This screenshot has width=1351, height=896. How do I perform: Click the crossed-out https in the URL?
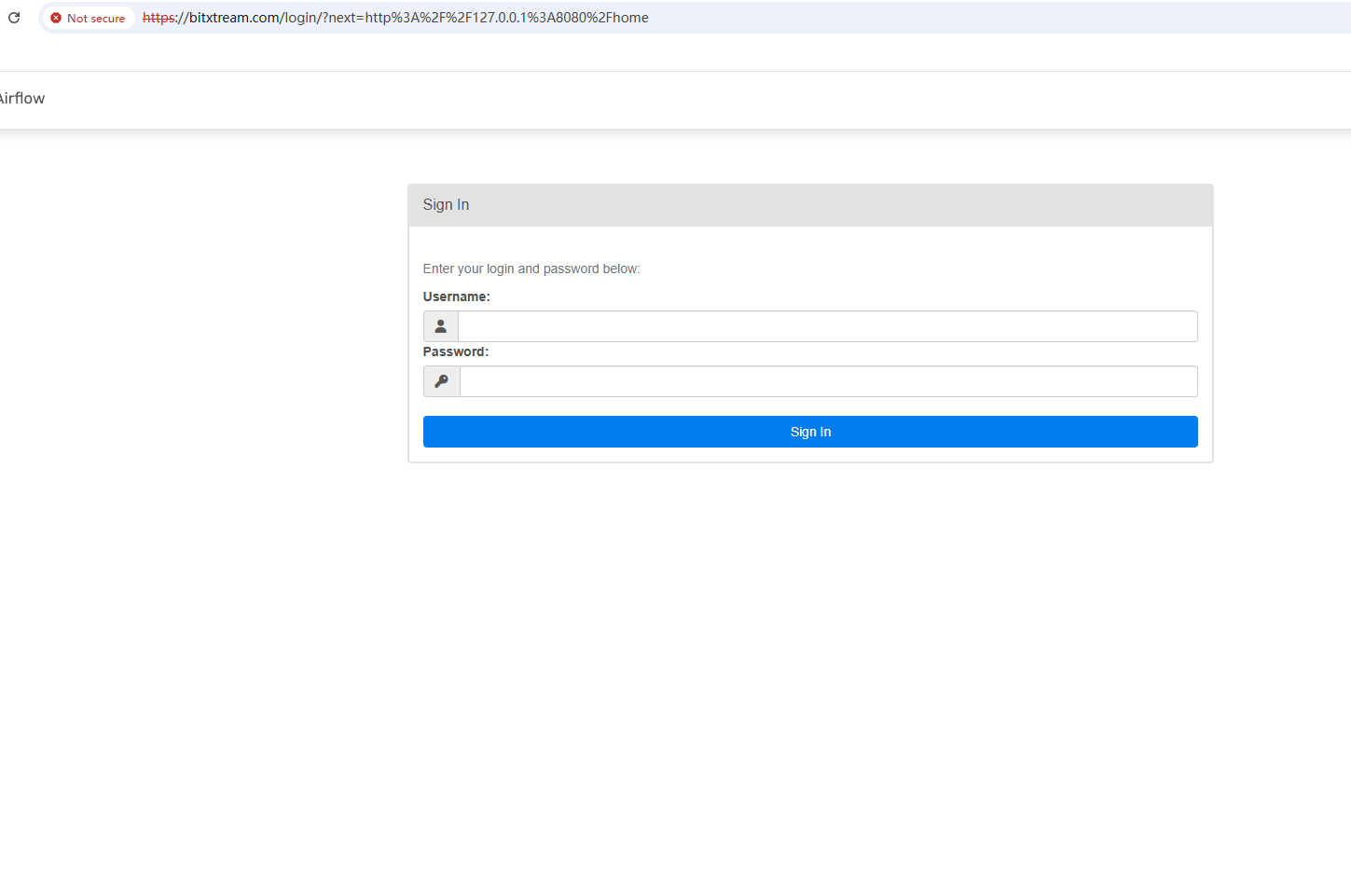coord(159,18)
